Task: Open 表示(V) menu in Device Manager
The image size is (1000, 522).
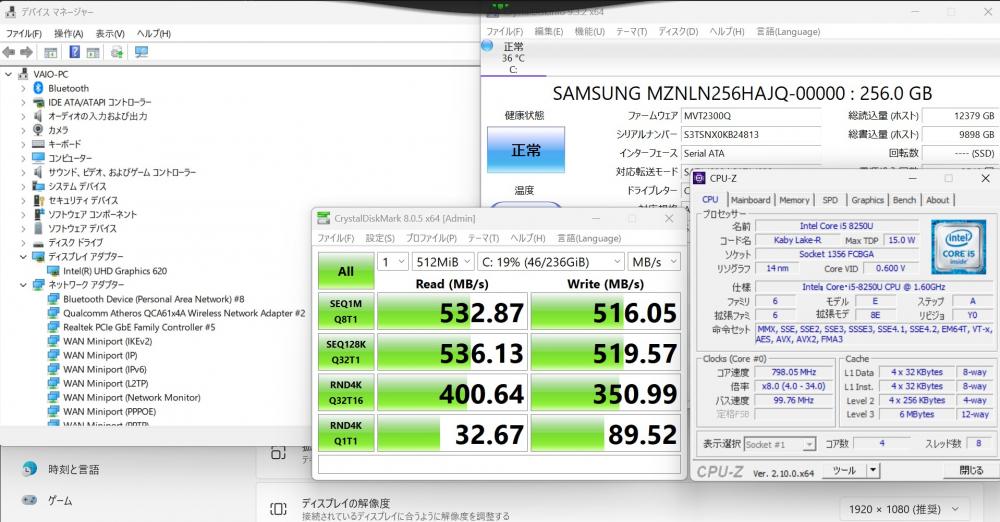Action: tap(110, 34)
